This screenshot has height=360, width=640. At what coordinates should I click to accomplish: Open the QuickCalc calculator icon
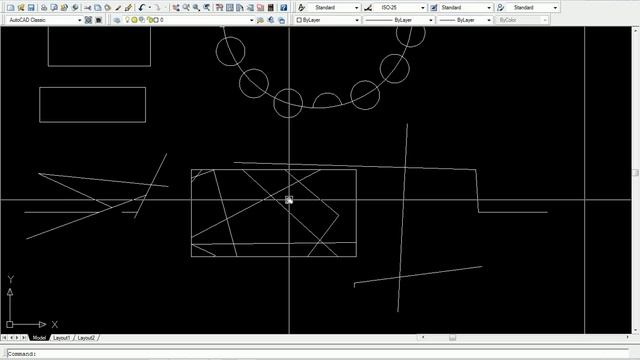(x=271, y=8)
